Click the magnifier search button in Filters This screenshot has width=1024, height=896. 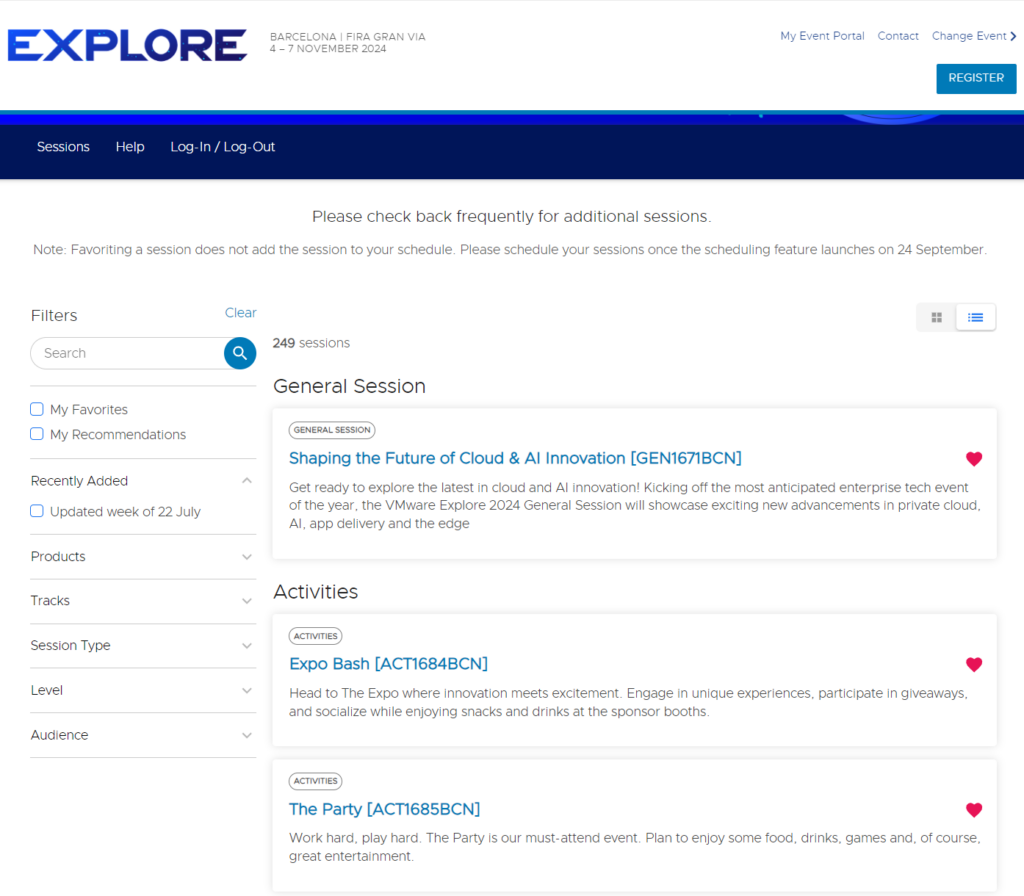click(240, 353)
